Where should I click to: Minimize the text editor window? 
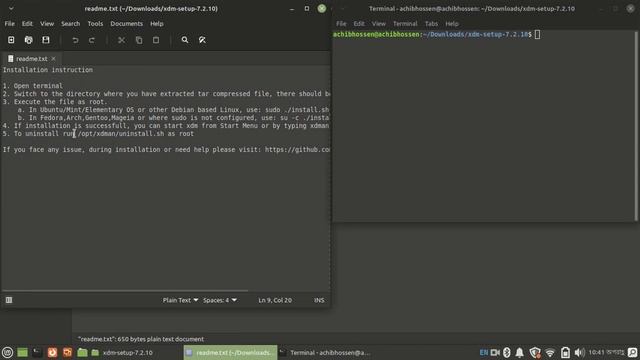(292, 8)
